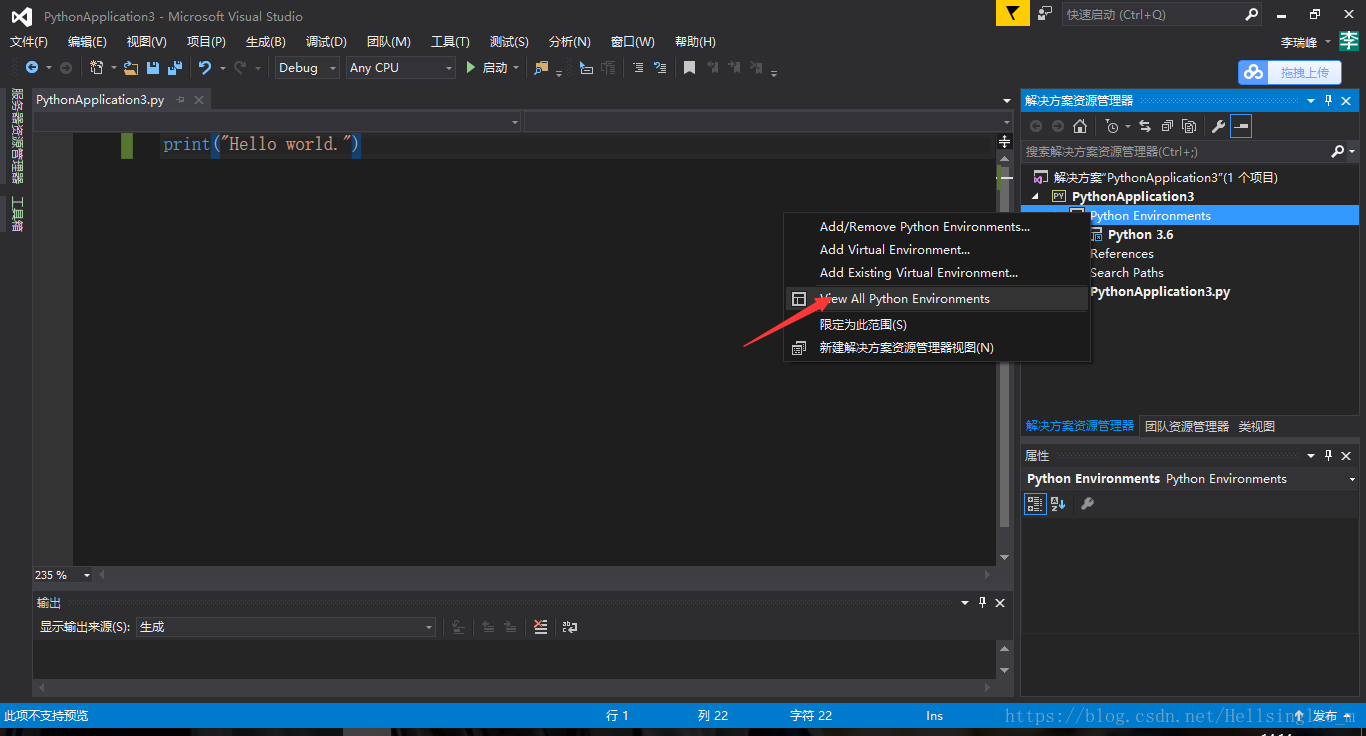Click the search icon in the Solution Explorer search box
1366x736 pixels.
click(x=1338, y=152)
